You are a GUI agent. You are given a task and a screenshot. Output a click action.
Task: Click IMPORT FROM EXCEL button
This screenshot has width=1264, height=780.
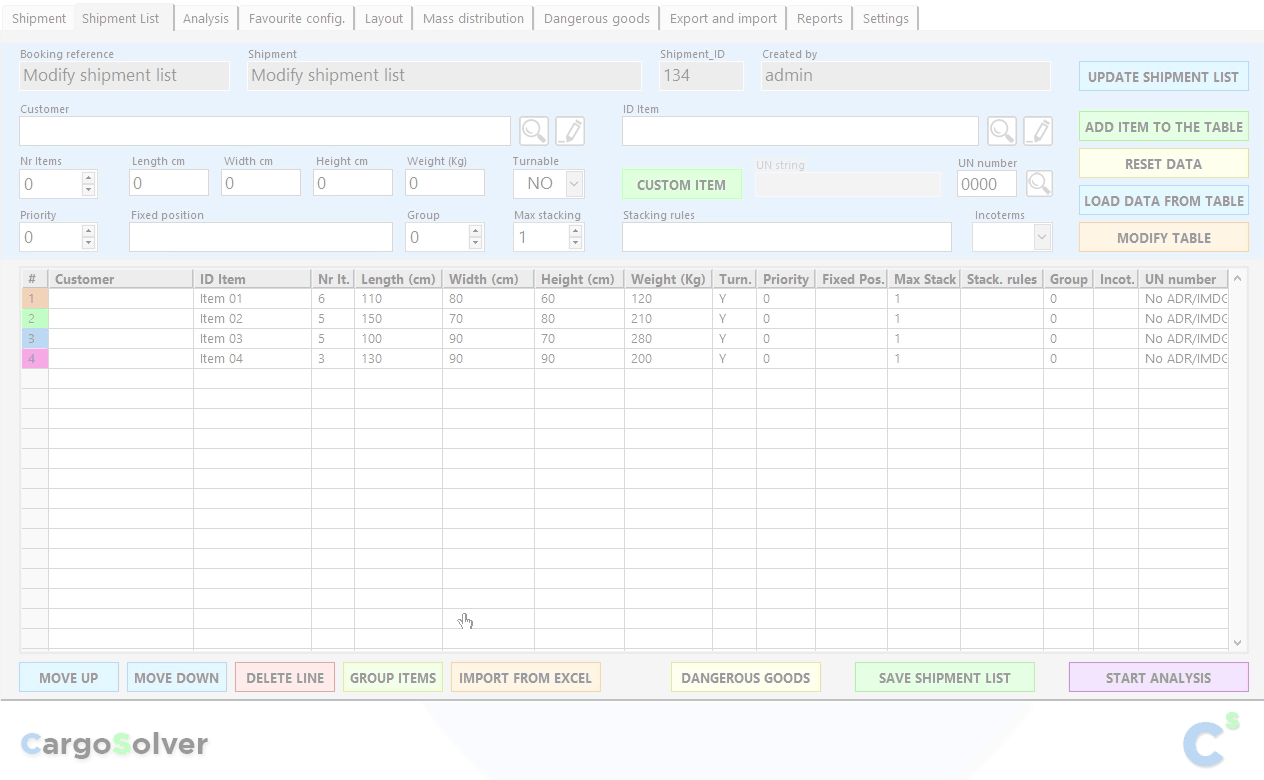525,678
